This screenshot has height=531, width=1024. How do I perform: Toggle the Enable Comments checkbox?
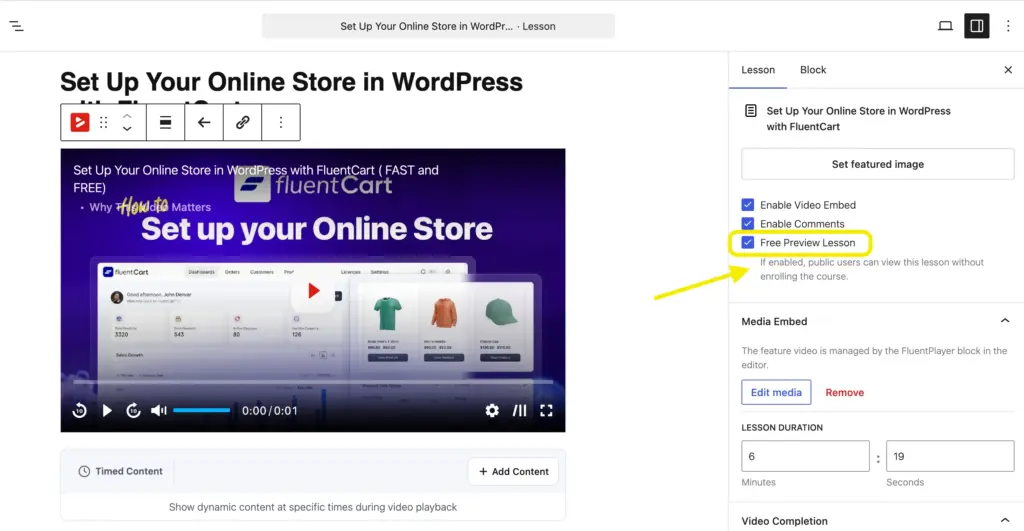tap(748, 223)
